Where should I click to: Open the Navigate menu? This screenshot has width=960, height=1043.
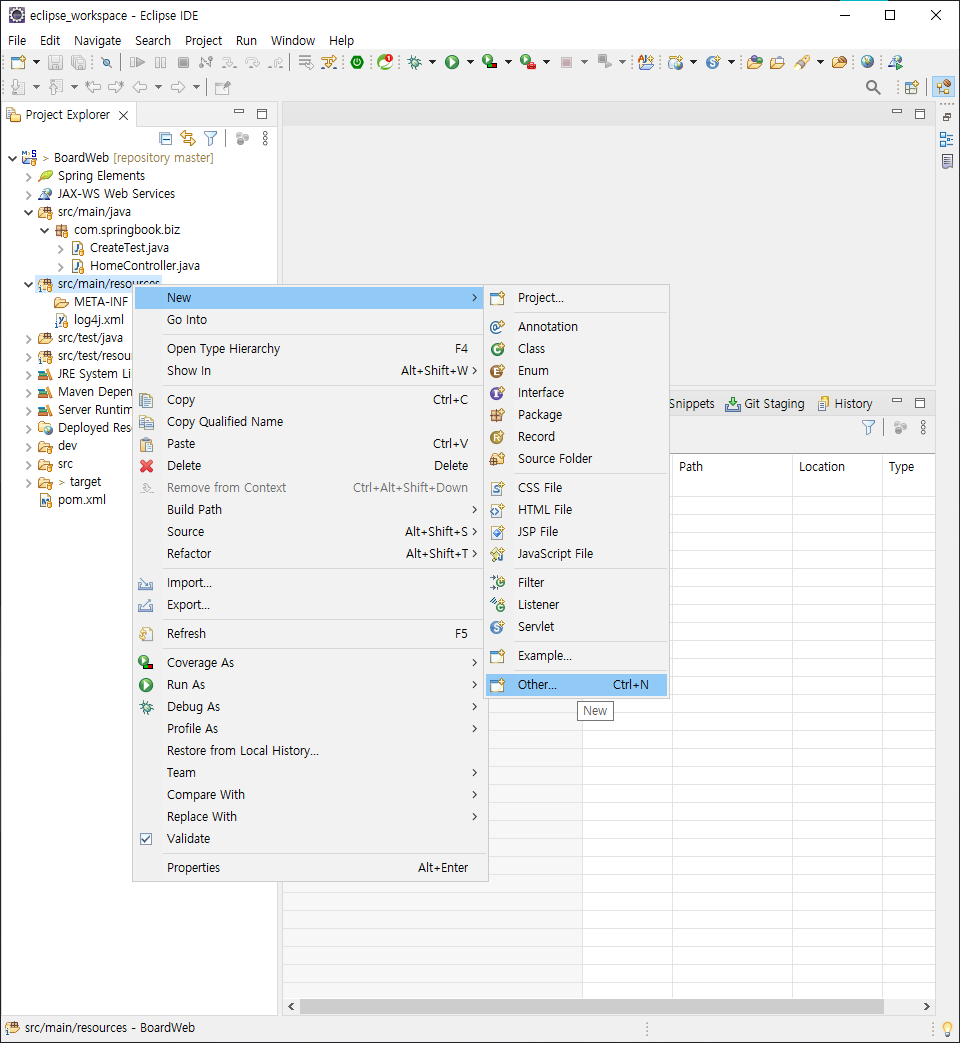click(x=97, y=41)
